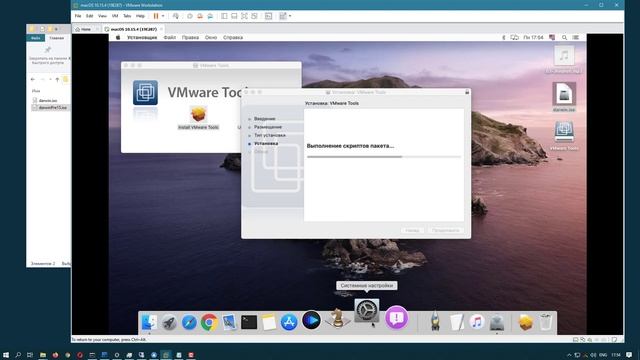Image resolution: width=640 pixels, height=360 pixels.
Task: Open Feedback Assistant purple icon in dock
Action: [396, 318]
